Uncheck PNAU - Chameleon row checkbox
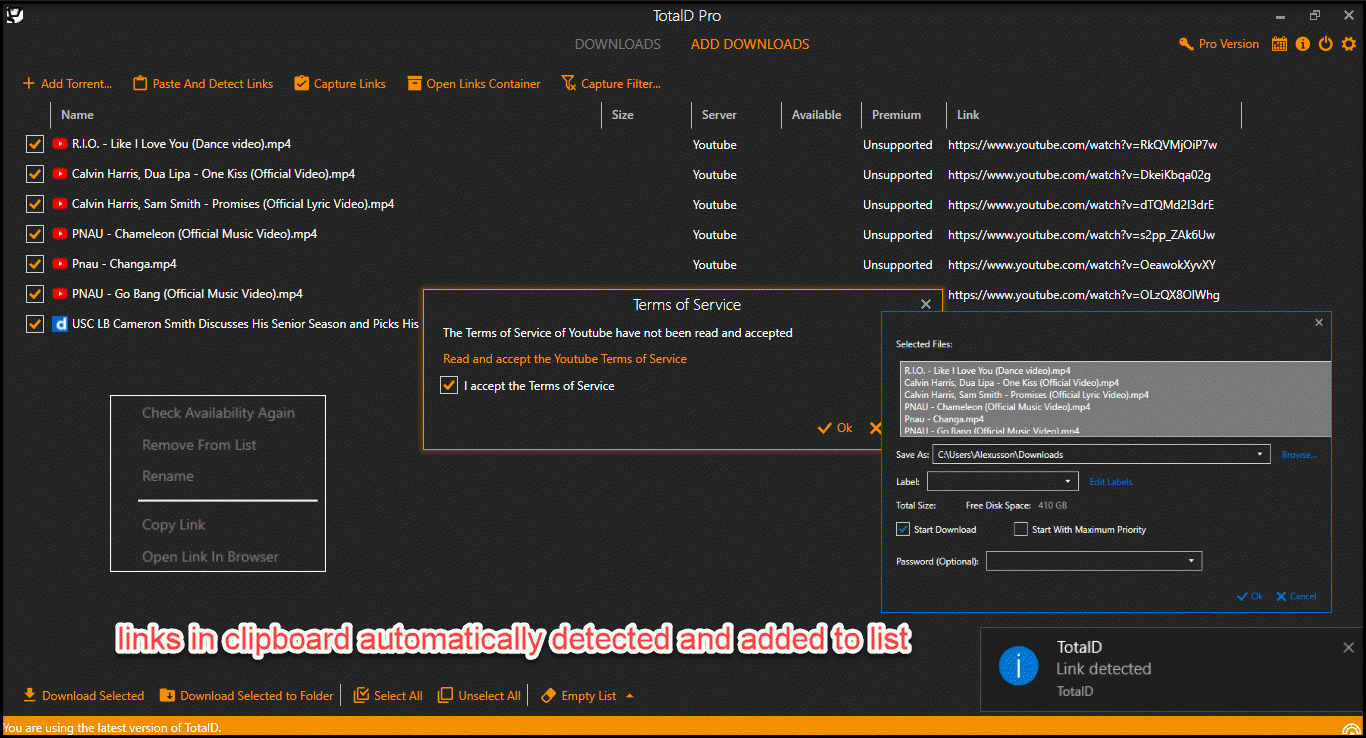 pos(35,234)
